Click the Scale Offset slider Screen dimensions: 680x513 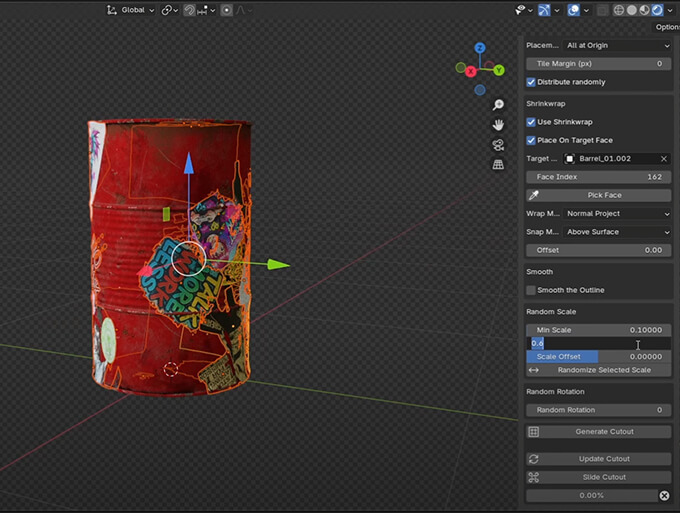click(x=598, y=356)
